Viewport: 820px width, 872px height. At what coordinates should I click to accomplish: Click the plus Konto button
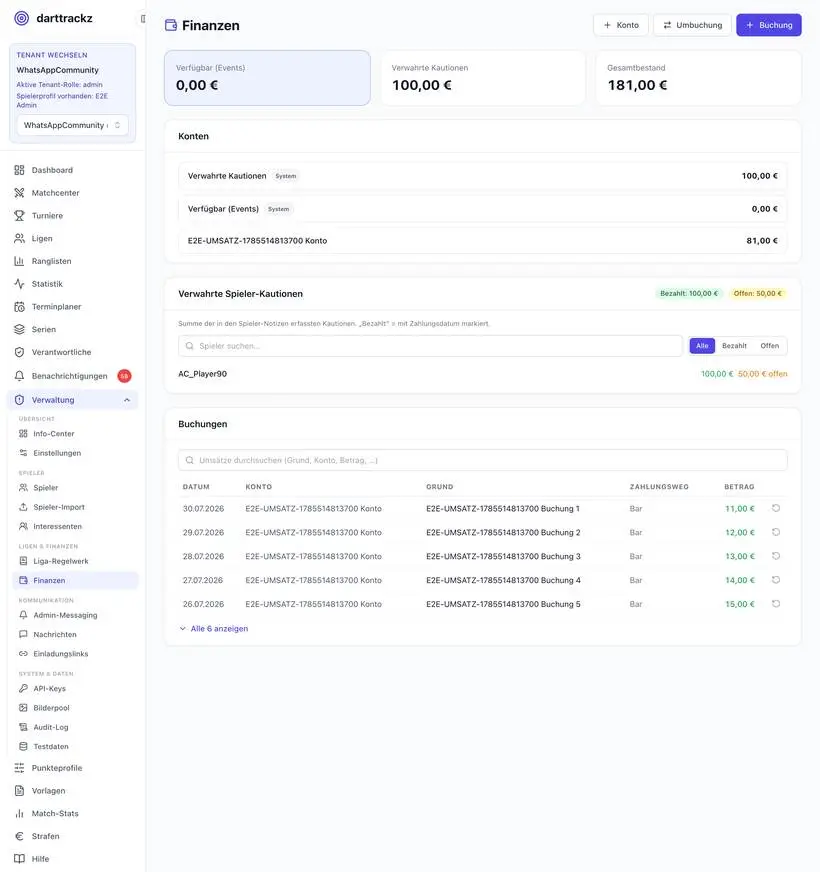coord(621,25)
